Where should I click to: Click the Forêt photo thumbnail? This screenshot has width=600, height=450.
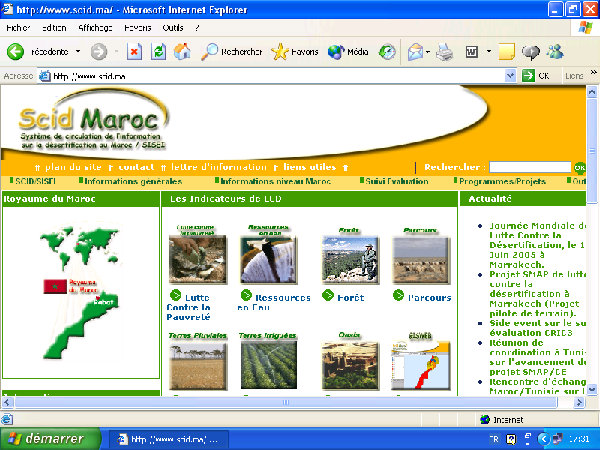350,260
